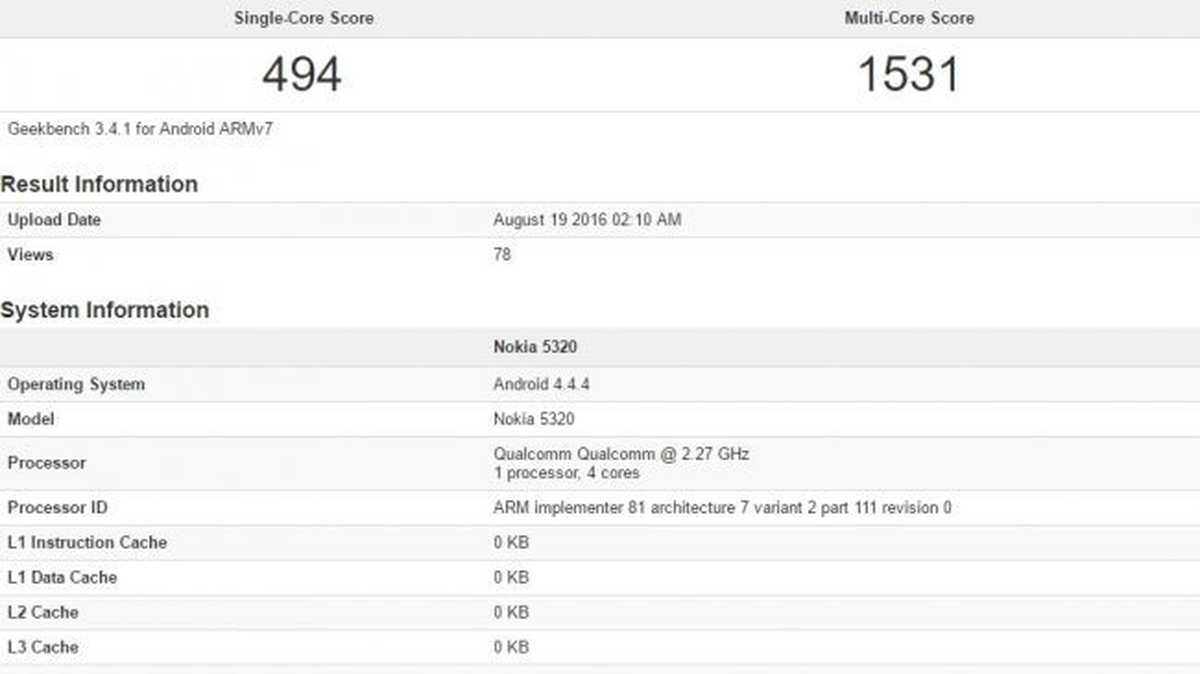
Task: Select the date August 19 2016 02:10 AM
Action: click(x=587, y=220)
